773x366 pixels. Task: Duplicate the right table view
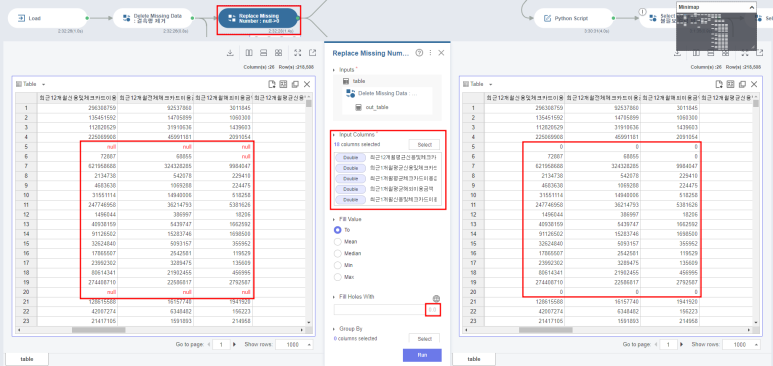click(742, 84)
